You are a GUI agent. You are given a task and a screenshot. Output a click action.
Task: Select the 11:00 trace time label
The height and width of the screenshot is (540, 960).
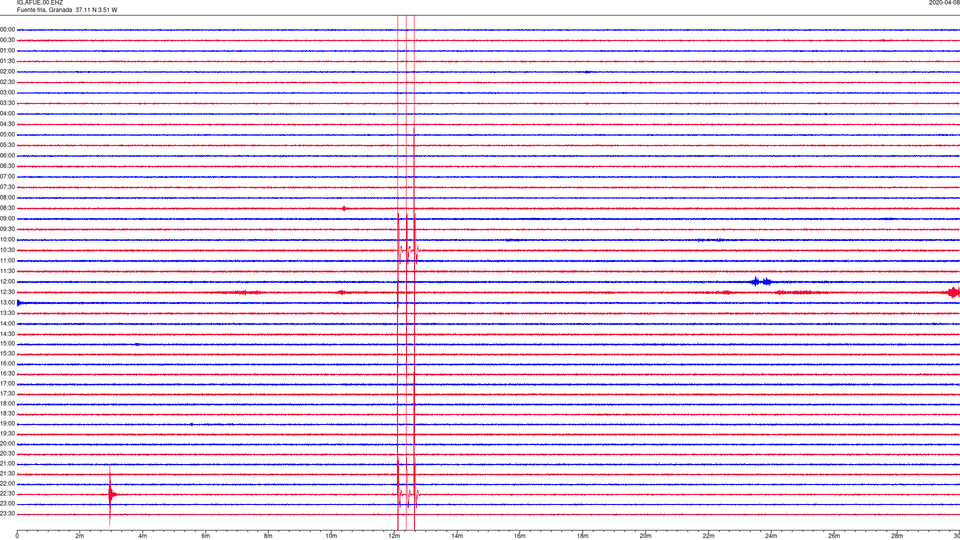7,261
